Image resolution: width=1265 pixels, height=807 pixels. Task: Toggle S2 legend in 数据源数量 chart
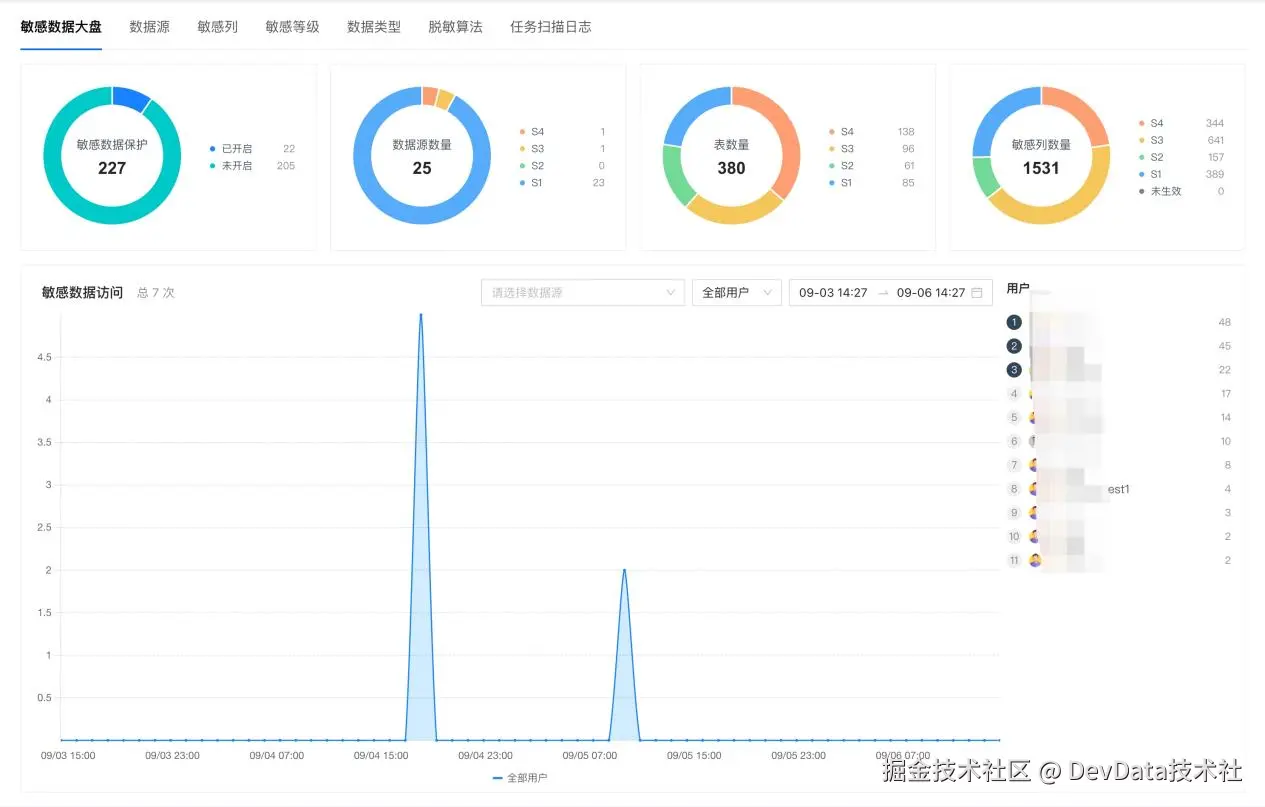coord(532,166)
